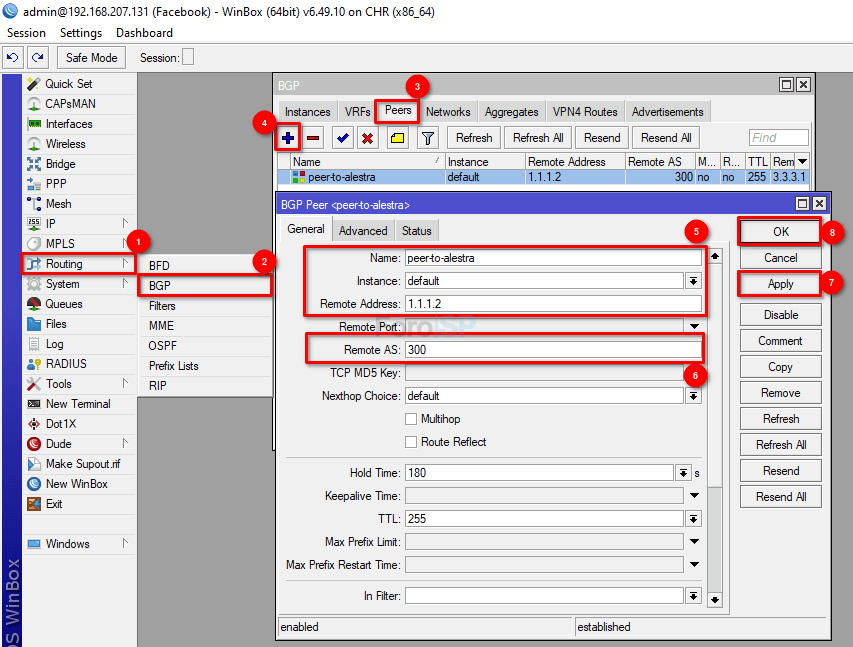Expand the Keepalive Time field arrow
Image resolution: width=853 pixels, height=647 pixels.
693,496
